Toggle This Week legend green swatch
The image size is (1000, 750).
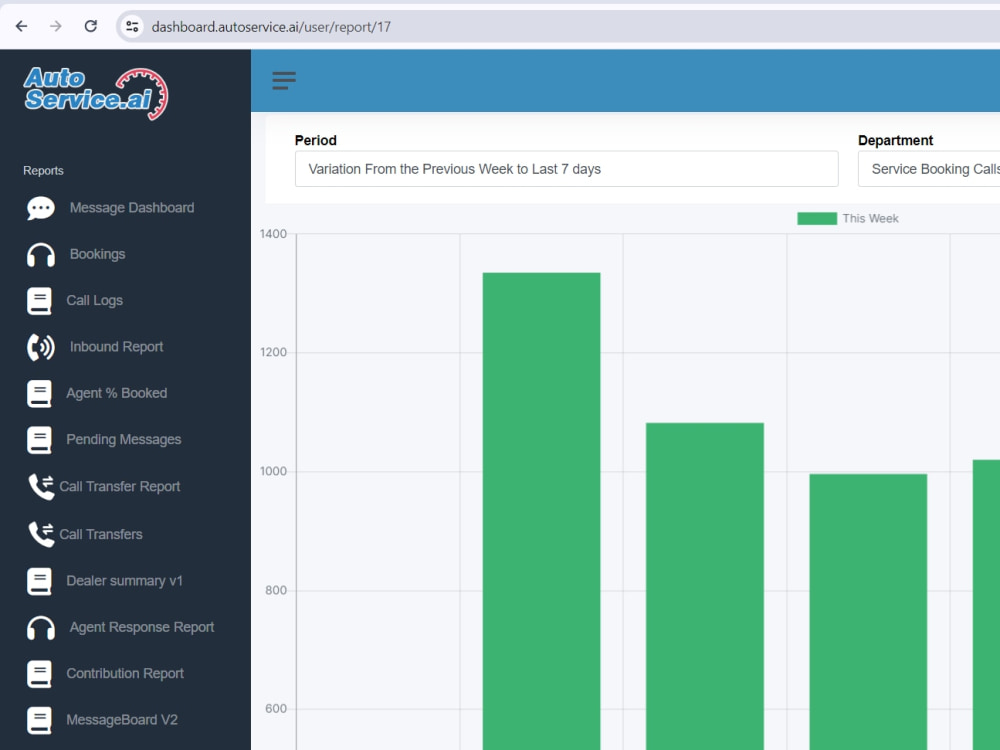click(x=817, y=219)
